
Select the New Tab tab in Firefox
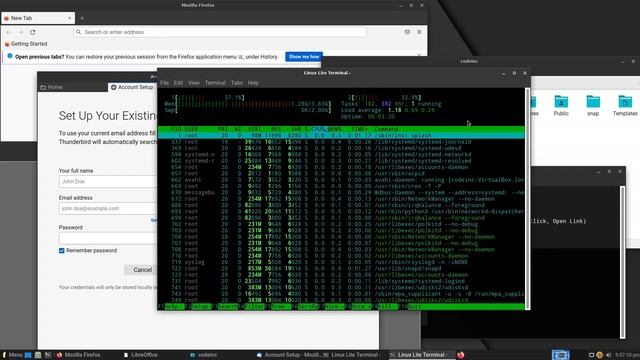pyautogui.click(x=38, y=18)
